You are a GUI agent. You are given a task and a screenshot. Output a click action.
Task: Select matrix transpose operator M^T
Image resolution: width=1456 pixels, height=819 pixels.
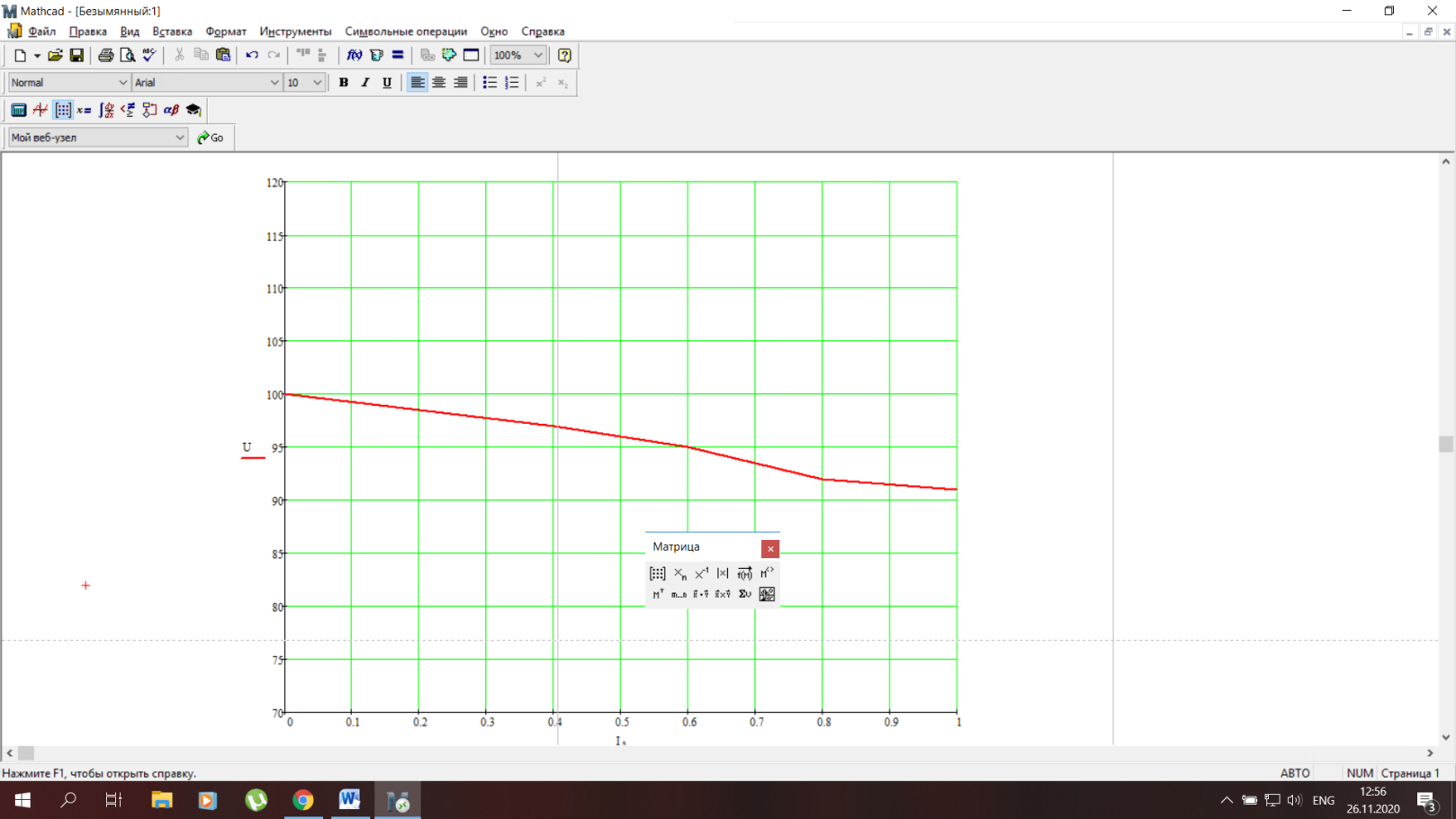tap(658, 594)
